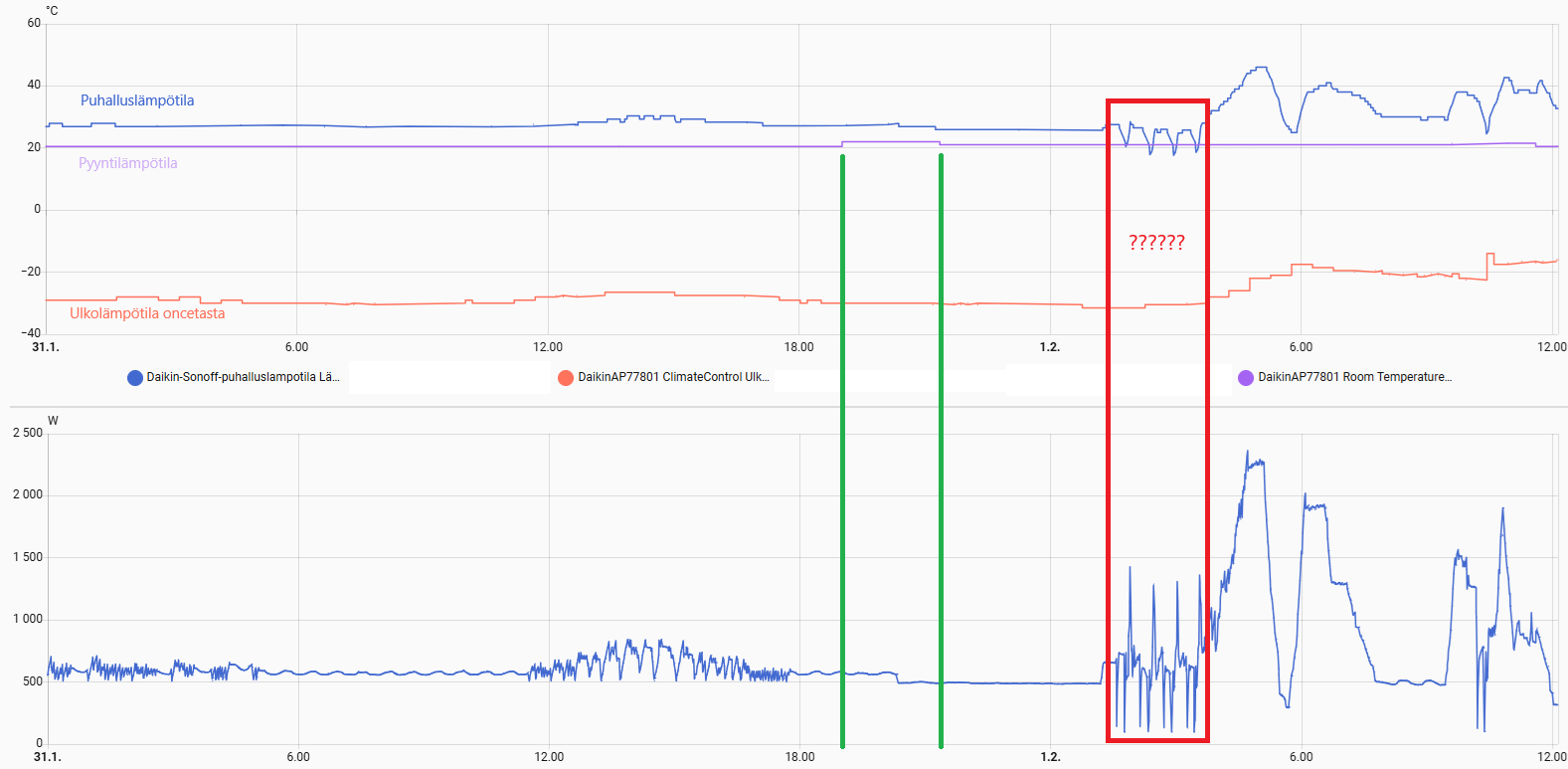The width and height of the screenshot is (1568, 769).
Task: Click the W unit label of power chart
Action: 53,421
